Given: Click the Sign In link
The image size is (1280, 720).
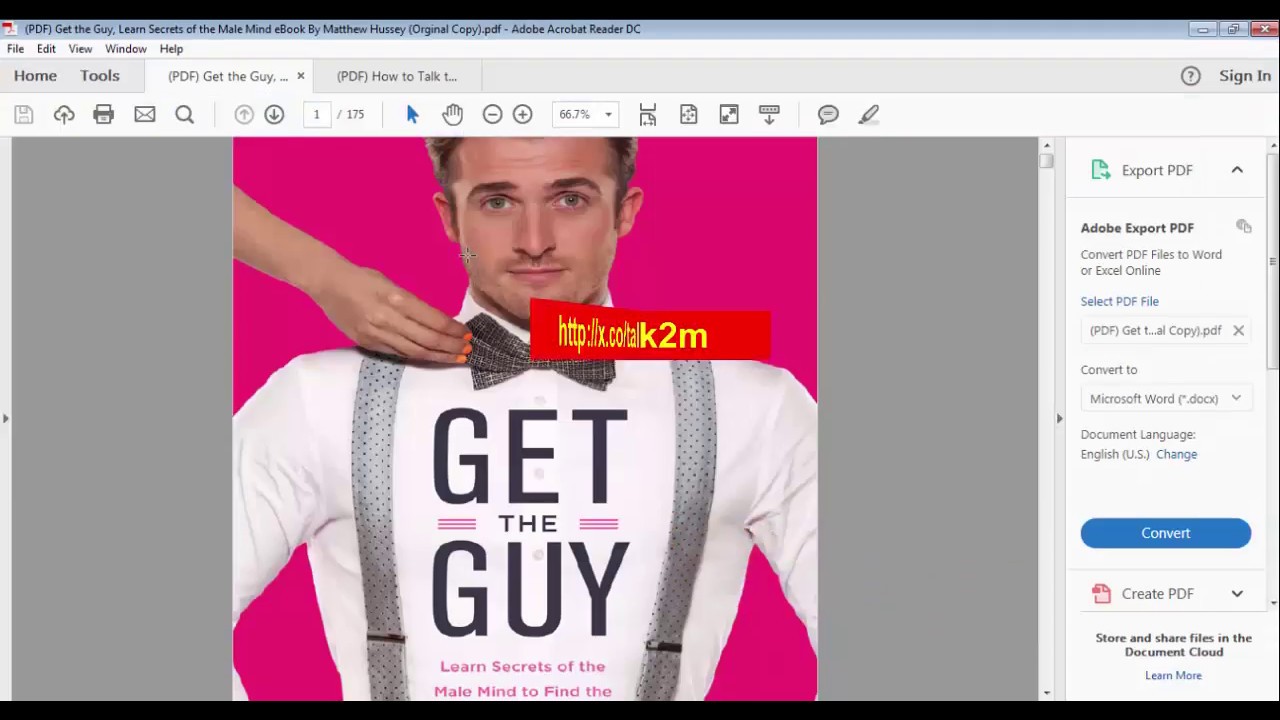Looking at the screenshot, I should pyautogui.click(x=1245, y=76).
